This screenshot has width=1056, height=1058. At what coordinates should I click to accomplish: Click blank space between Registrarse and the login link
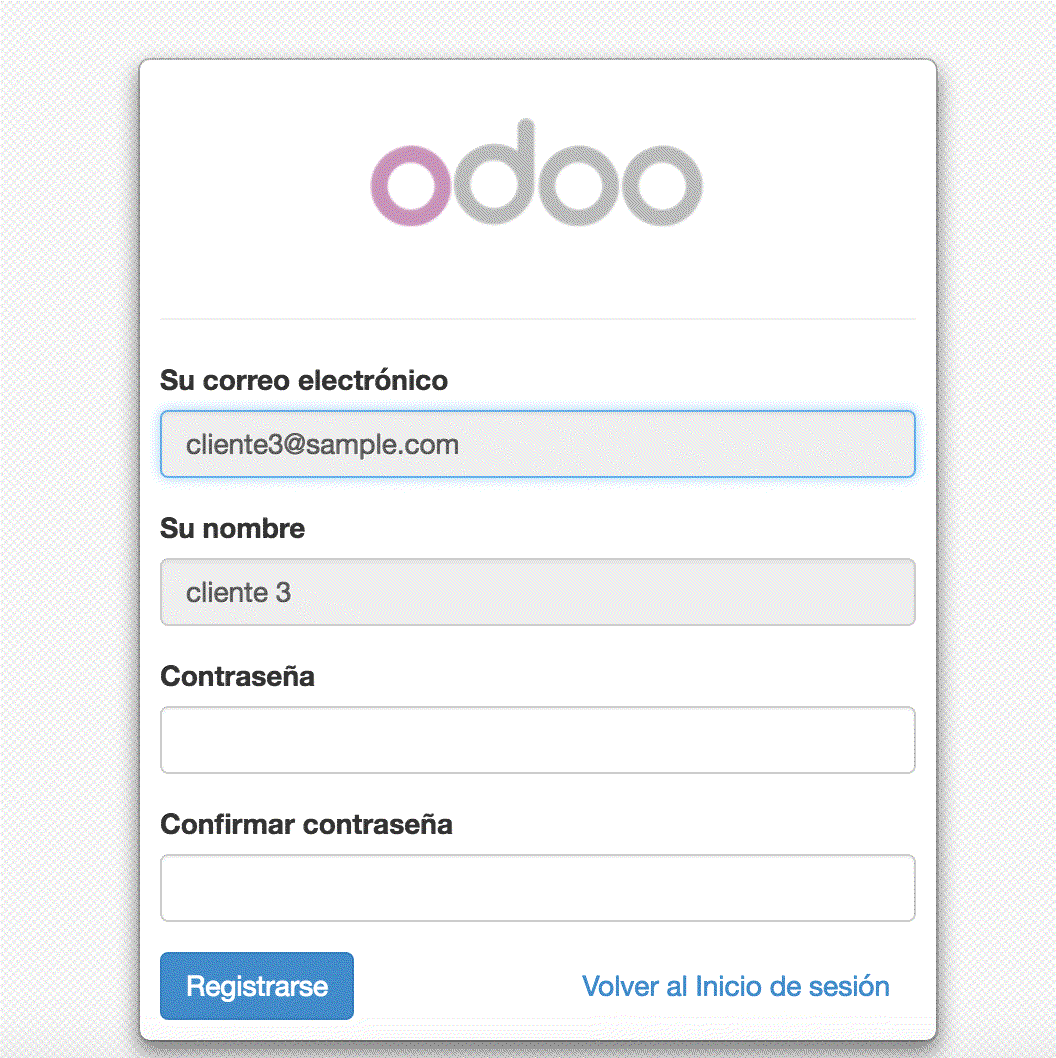(465, 987)
